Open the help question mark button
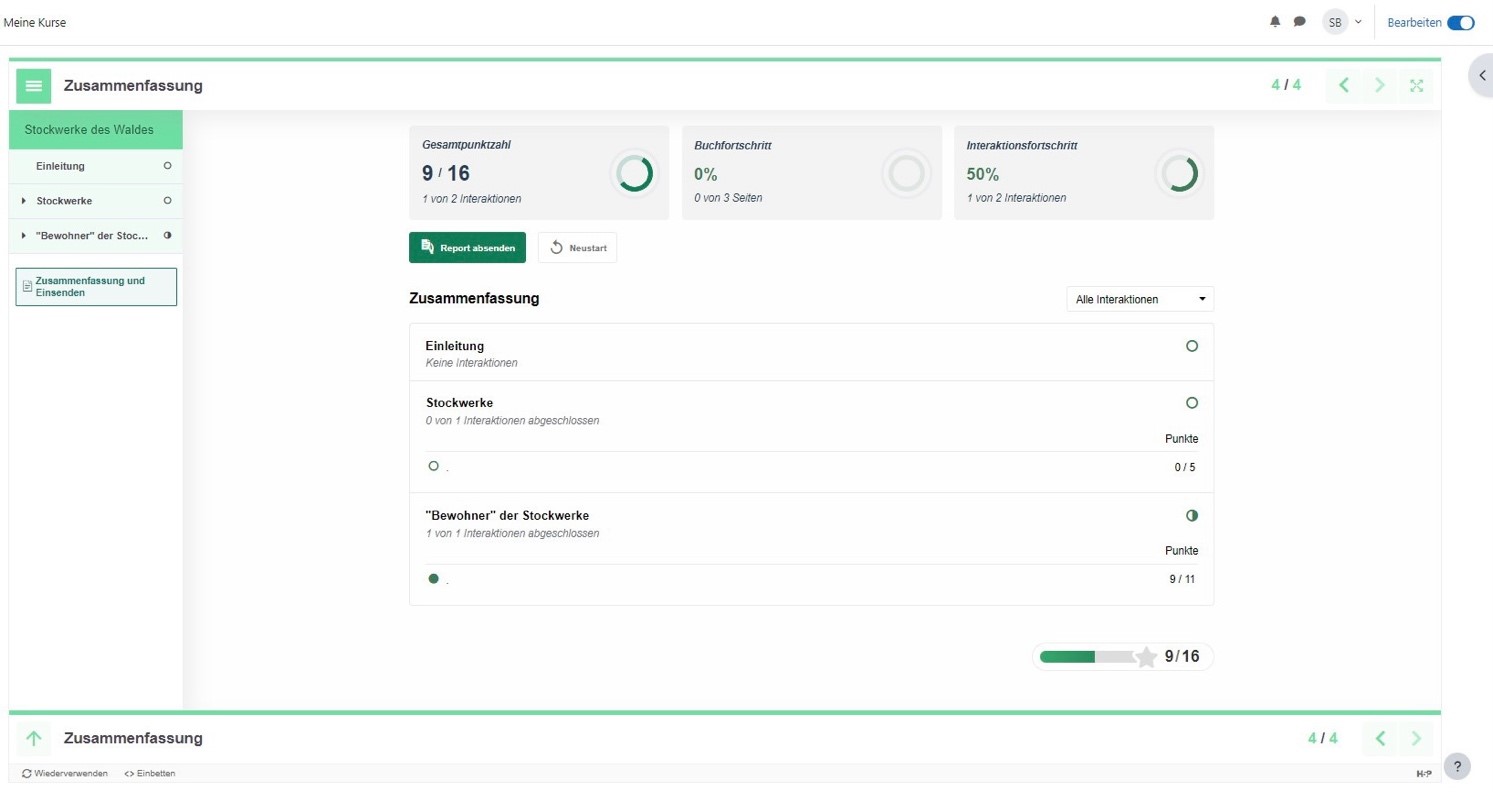 pos(1456,766)
